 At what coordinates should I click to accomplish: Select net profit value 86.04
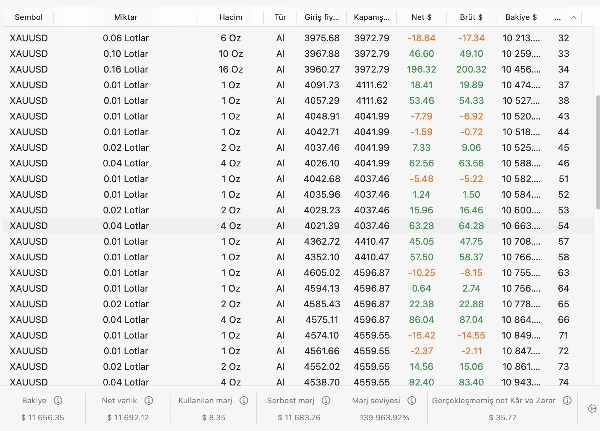click(421, 320)
